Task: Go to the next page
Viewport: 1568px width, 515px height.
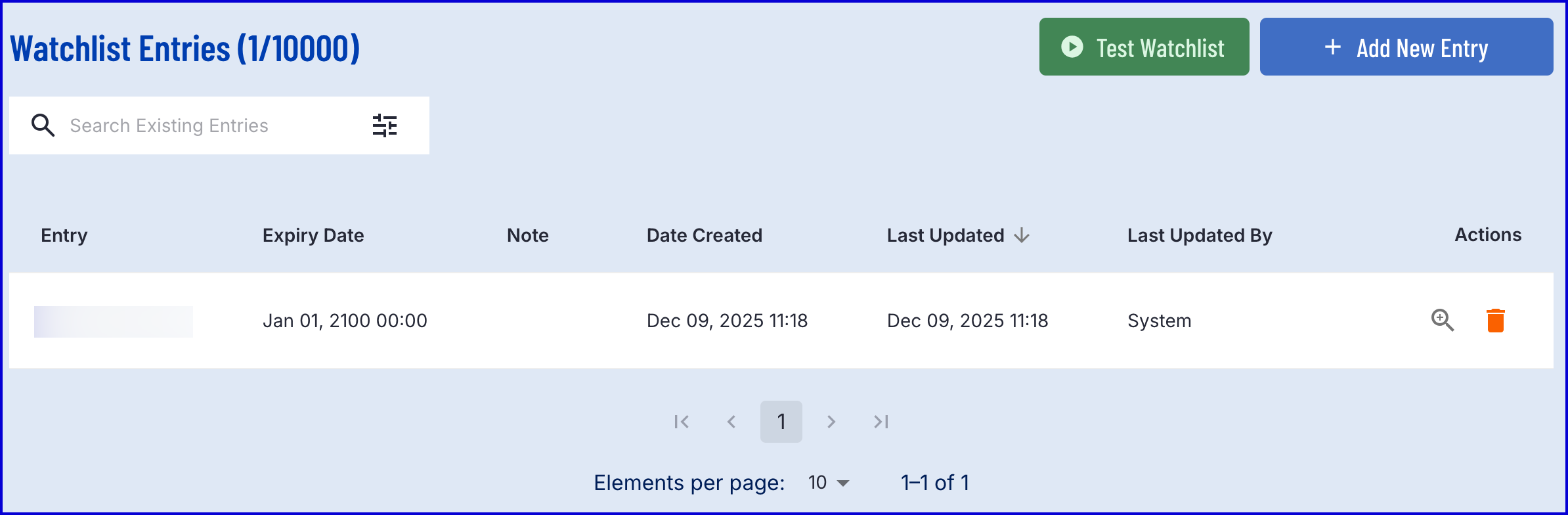Action: pyautogui.click(x=831, y=422)
